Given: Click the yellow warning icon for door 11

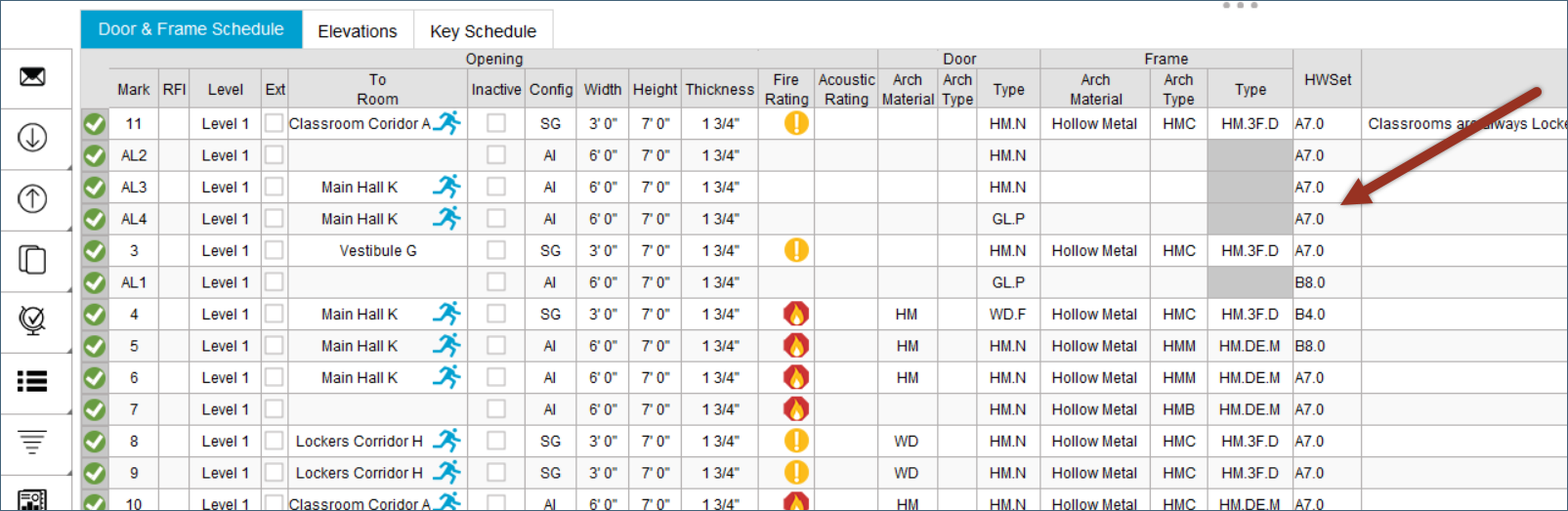Looking at the screenshot, I should 796,124.
